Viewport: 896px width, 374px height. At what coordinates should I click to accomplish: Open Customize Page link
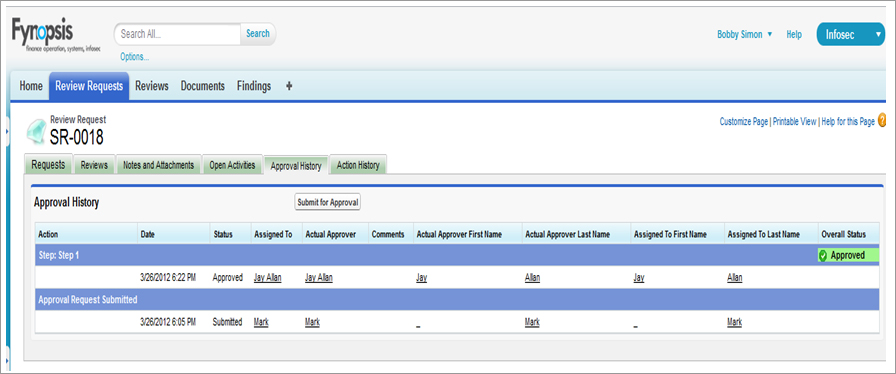(743, 121)
